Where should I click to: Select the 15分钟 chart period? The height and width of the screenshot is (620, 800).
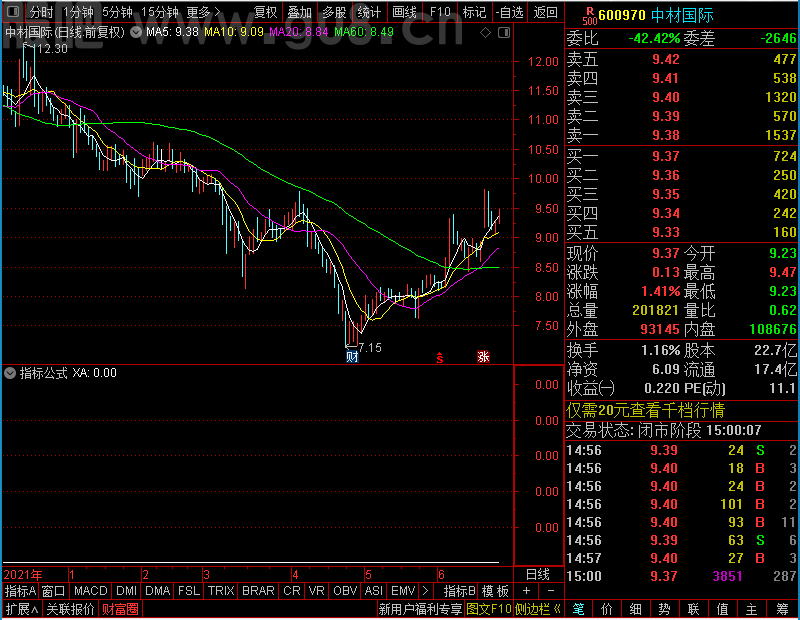point(160,12)
